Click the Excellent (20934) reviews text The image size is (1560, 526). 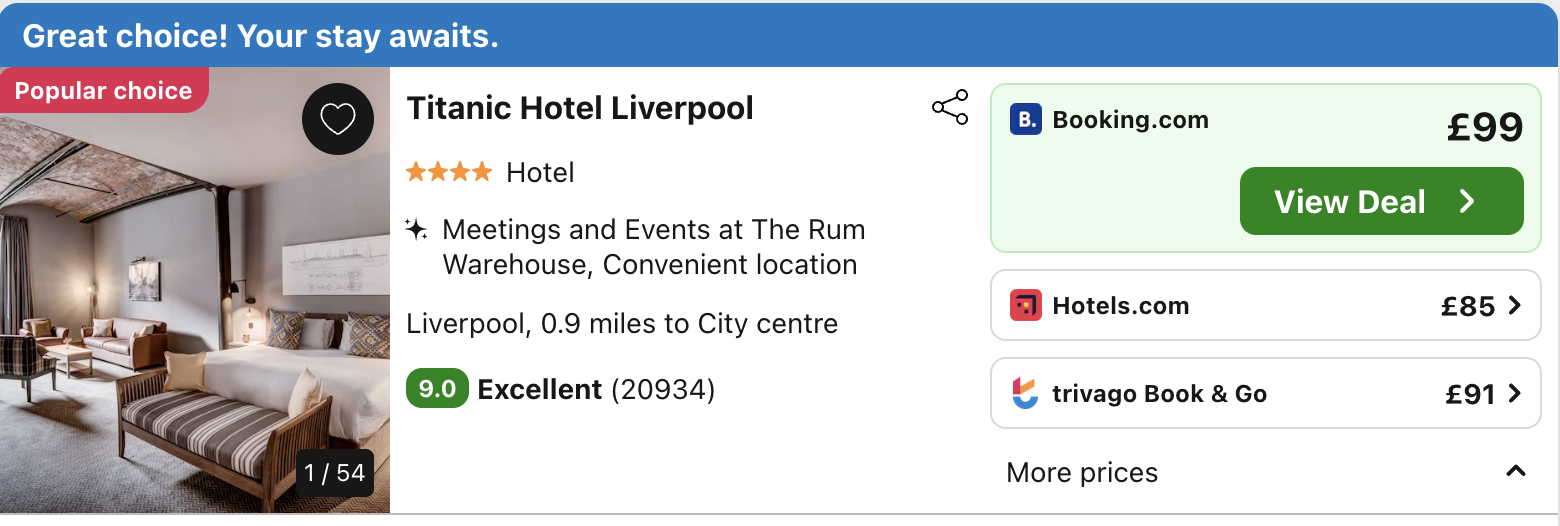pyautogui.click(x=596, y=389)
